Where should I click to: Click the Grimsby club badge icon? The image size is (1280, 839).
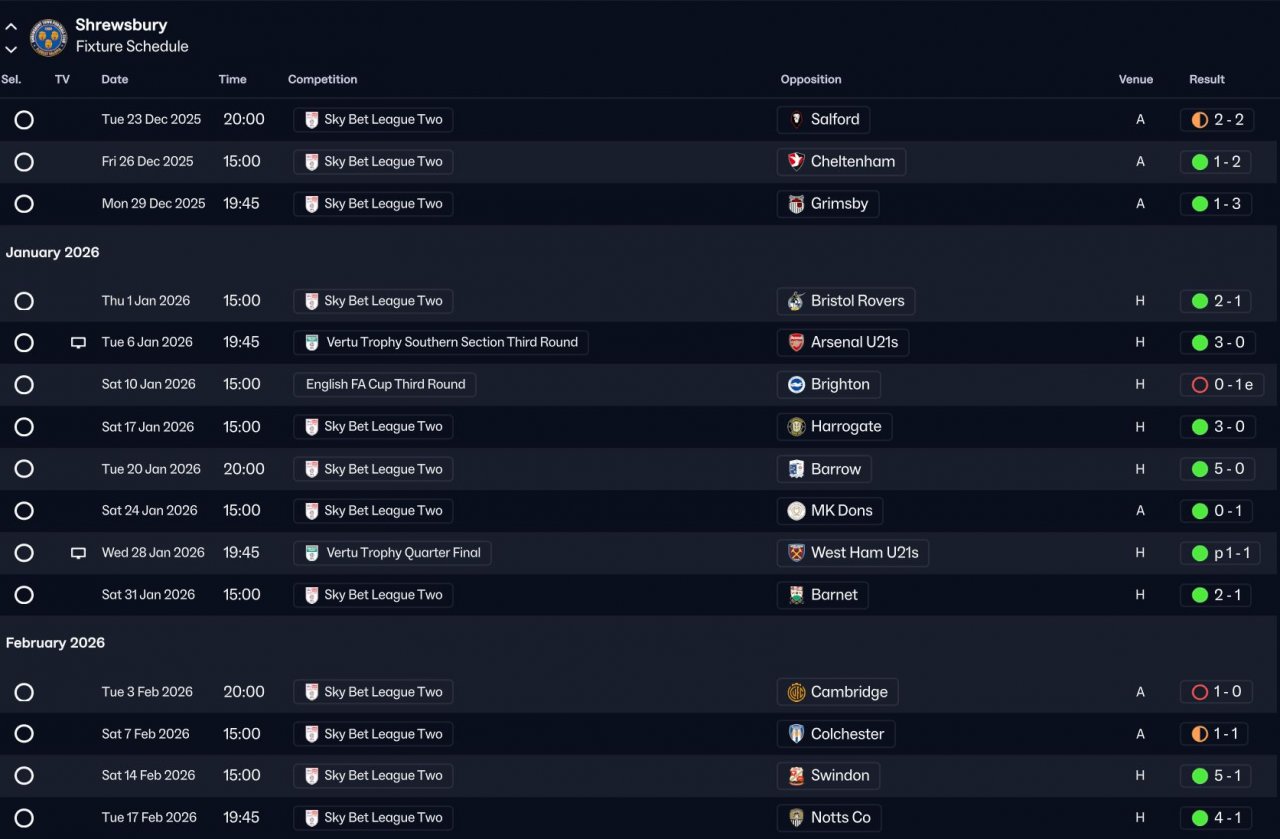[796, 204]
